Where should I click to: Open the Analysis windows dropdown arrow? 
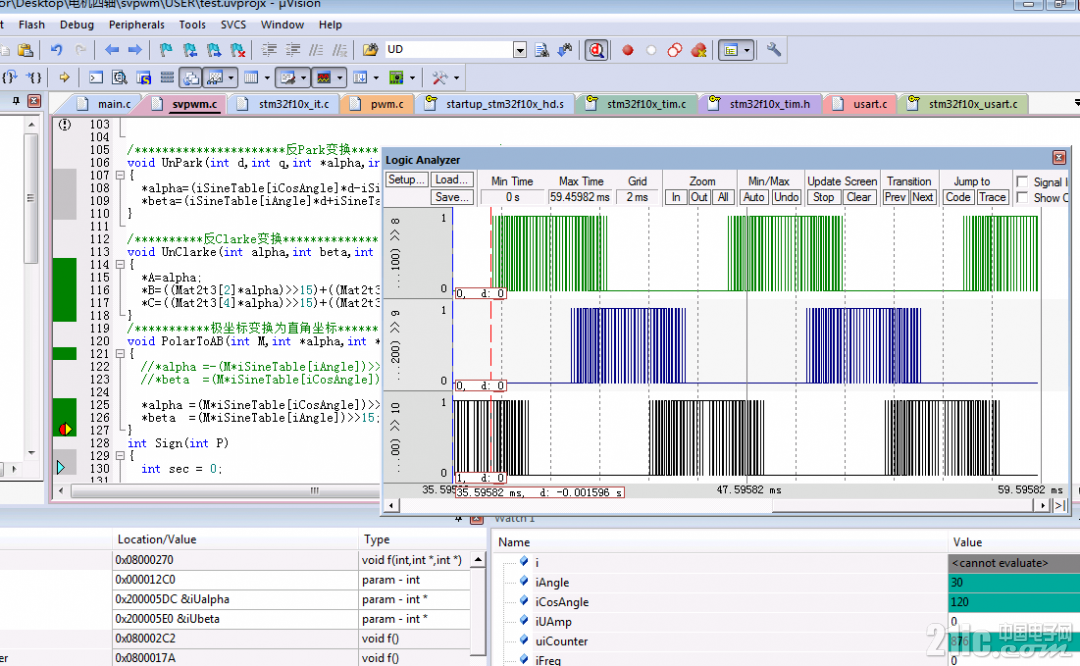click(340, 78)
